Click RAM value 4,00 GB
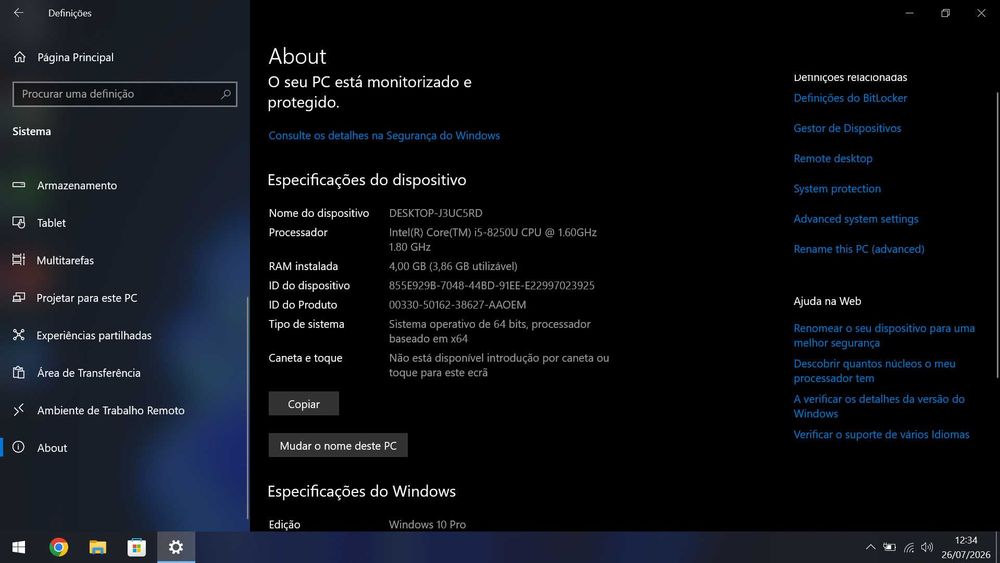1000x563 pixels. click(x=453, y=266)
